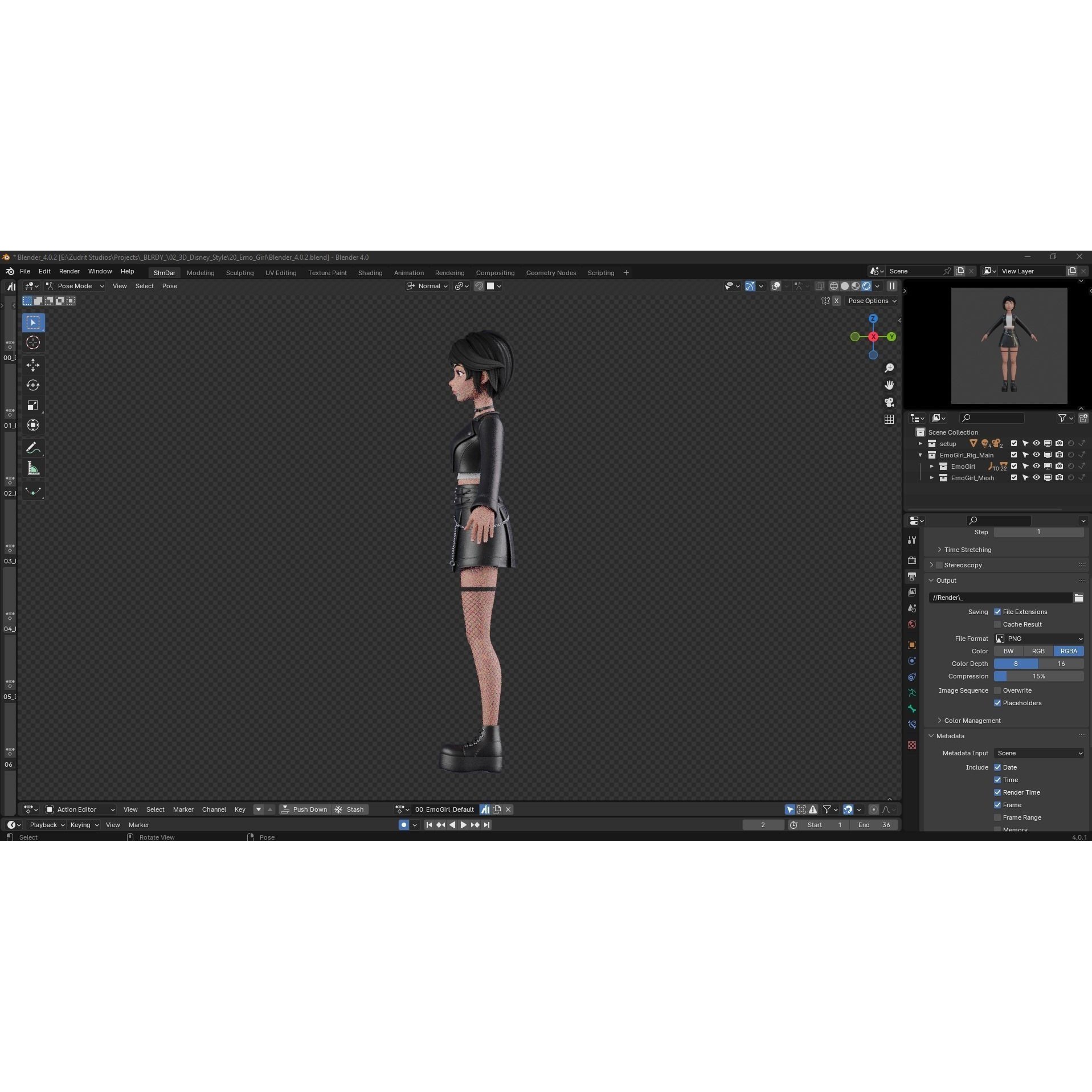1092x1092 pixels.
Task: Switch to the Shading workspace tab
Action: (370, 272)
